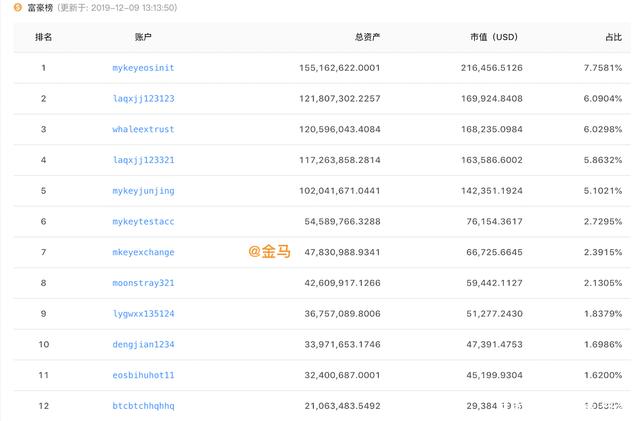Screen dimensions: 640x421
Task: Click market value 168,235.0984
Action: click(x=492, y=129)
